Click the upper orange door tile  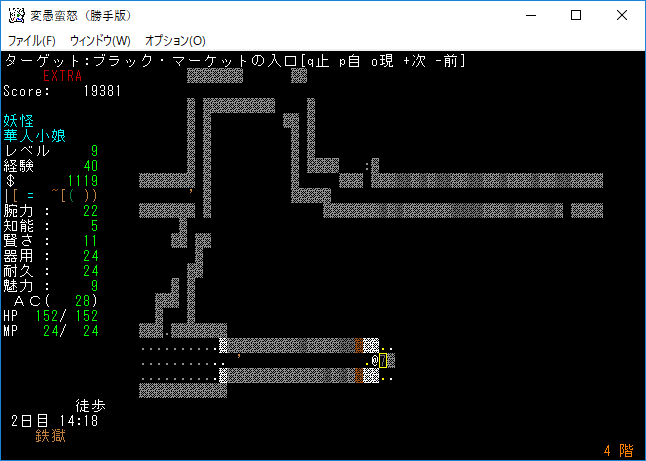click(x=359, y=346)
